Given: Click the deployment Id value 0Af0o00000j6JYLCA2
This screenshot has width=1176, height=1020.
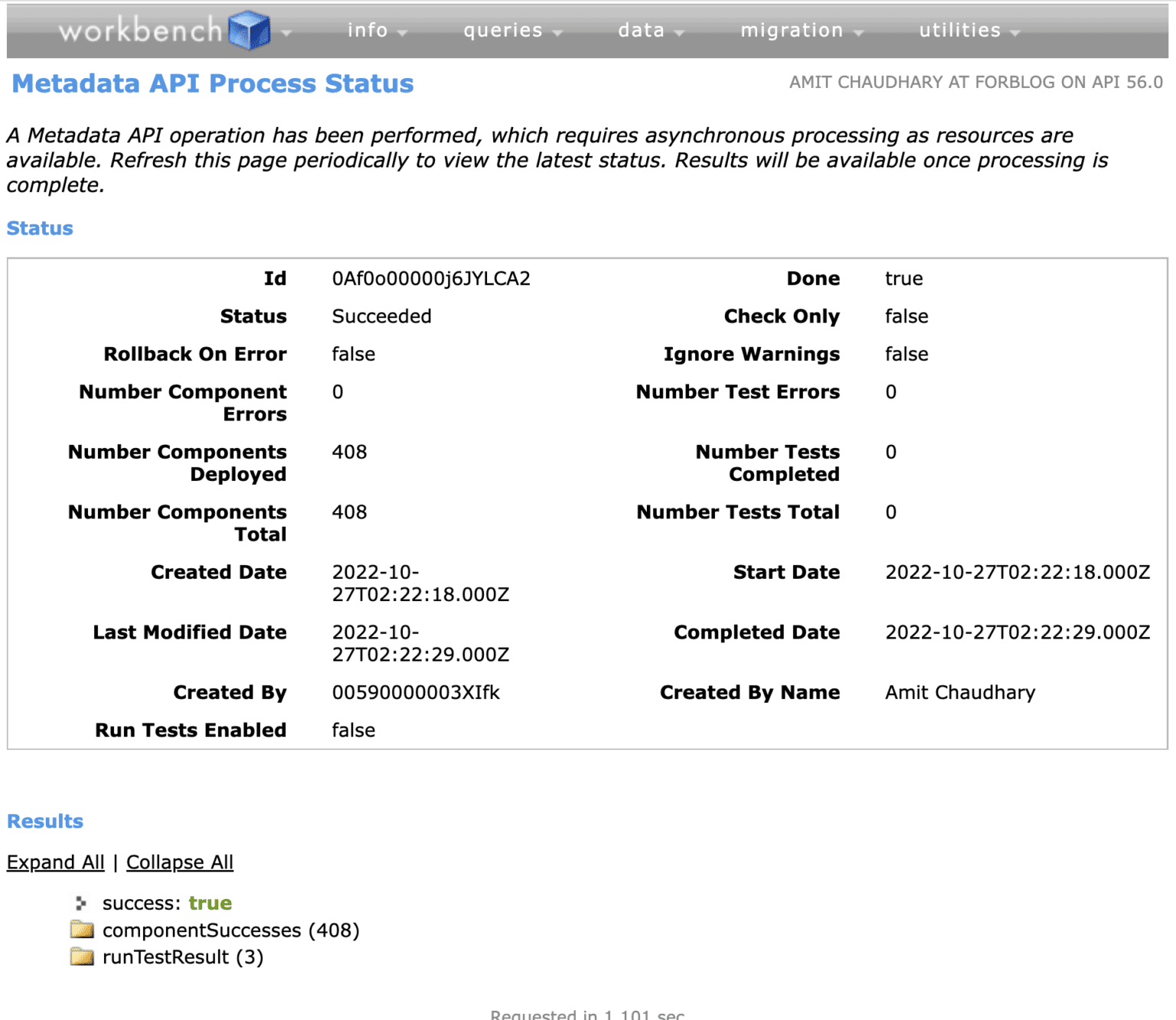Looking at the screenshot, I should (431, 279).
